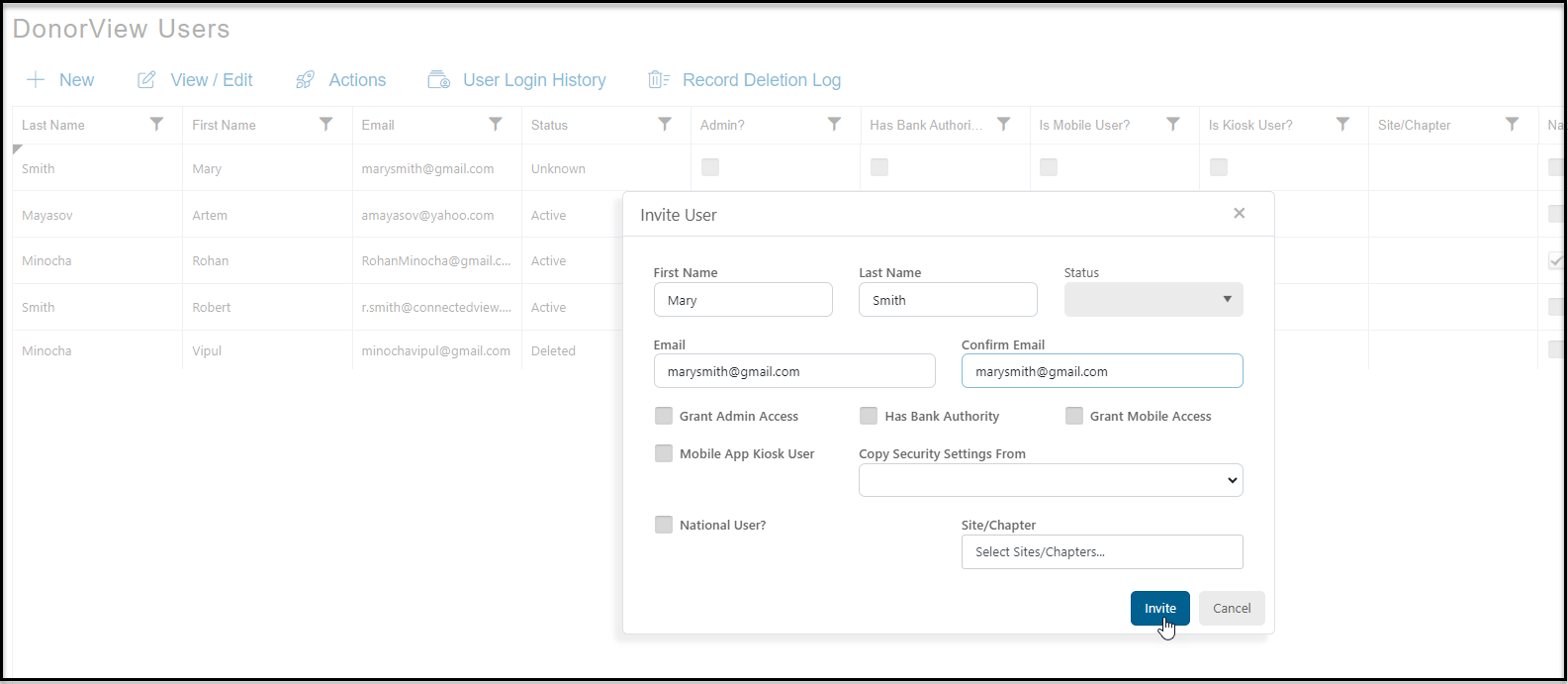Select the Rohan first name cell
The image size is (1568, 684).
pos(267,261)
